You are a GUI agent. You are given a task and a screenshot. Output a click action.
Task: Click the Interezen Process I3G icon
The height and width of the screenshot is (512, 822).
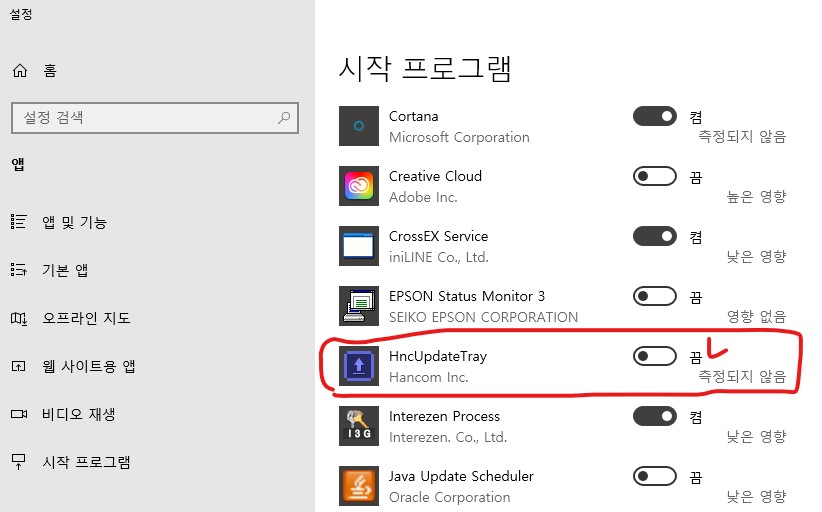pyautogui.click(x=359, y=426)
